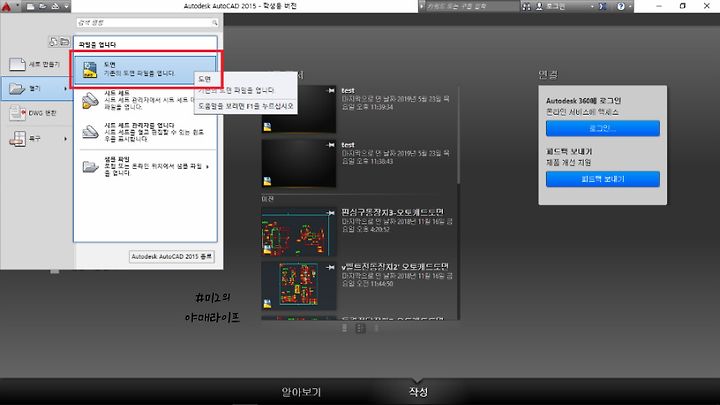Click the DWG icon on first test thumbnail
The width and height of the screenshot is (720, 405).
267,127
